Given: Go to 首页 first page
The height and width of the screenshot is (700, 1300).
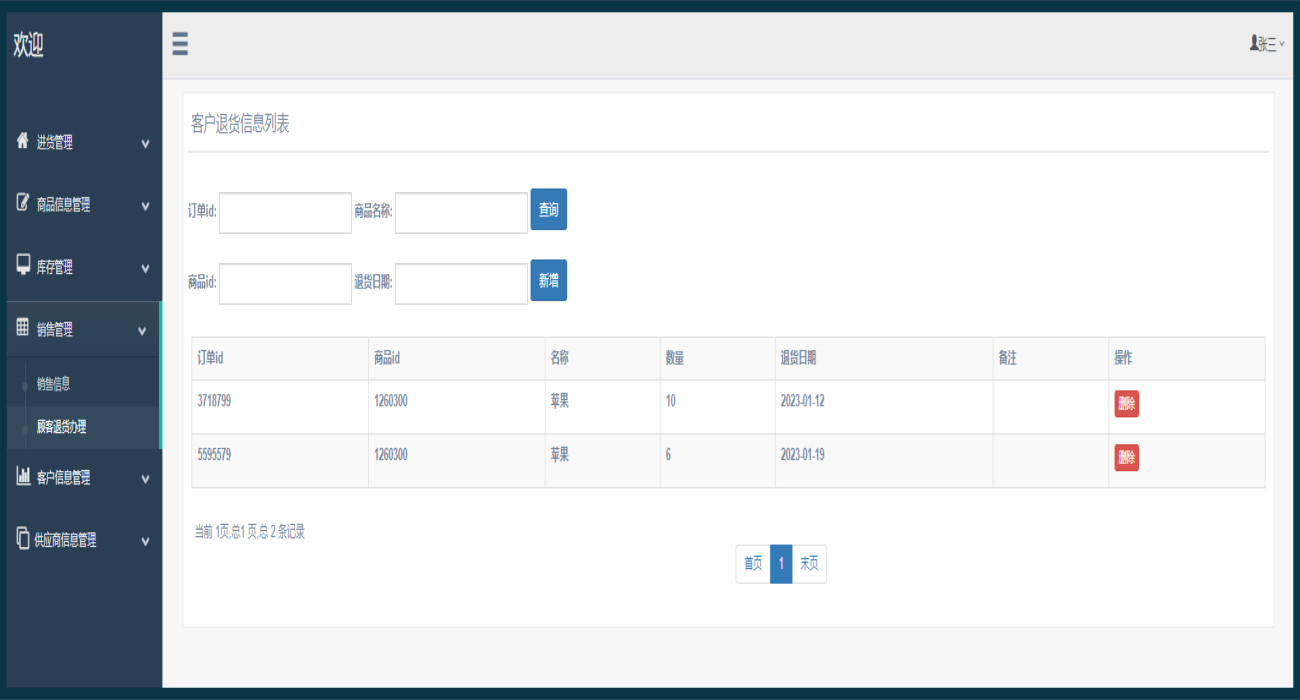Looking at the screenshot, I should pos(753,564).
